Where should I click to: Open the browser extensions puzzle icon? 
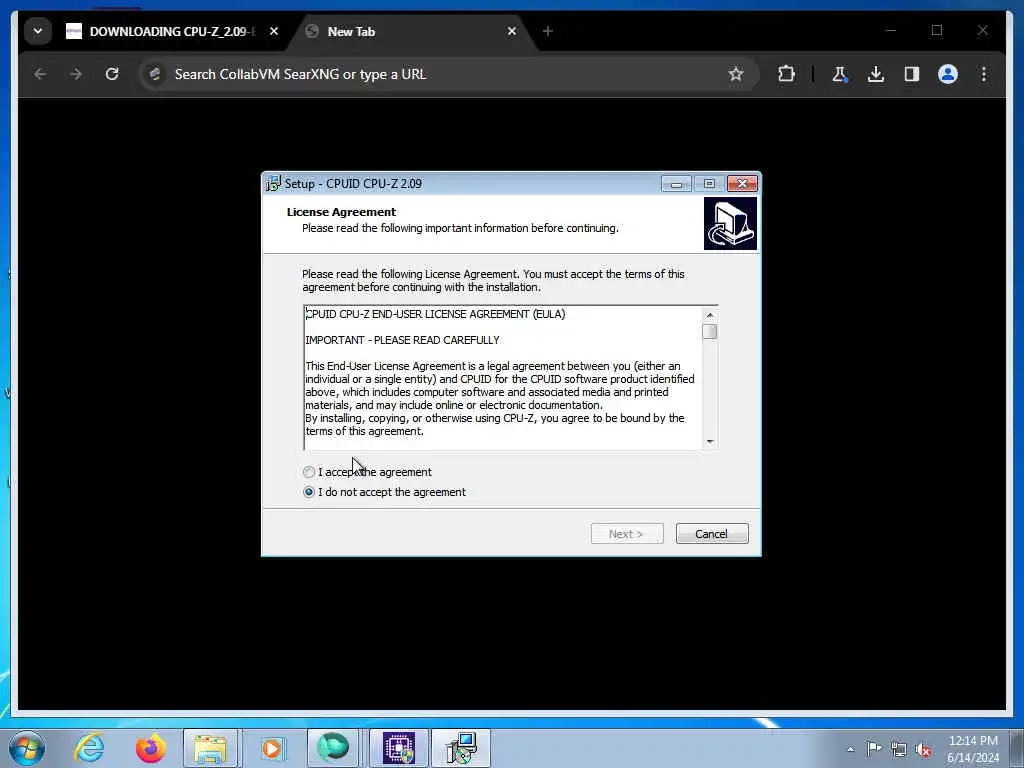click(x=786, y=74)
